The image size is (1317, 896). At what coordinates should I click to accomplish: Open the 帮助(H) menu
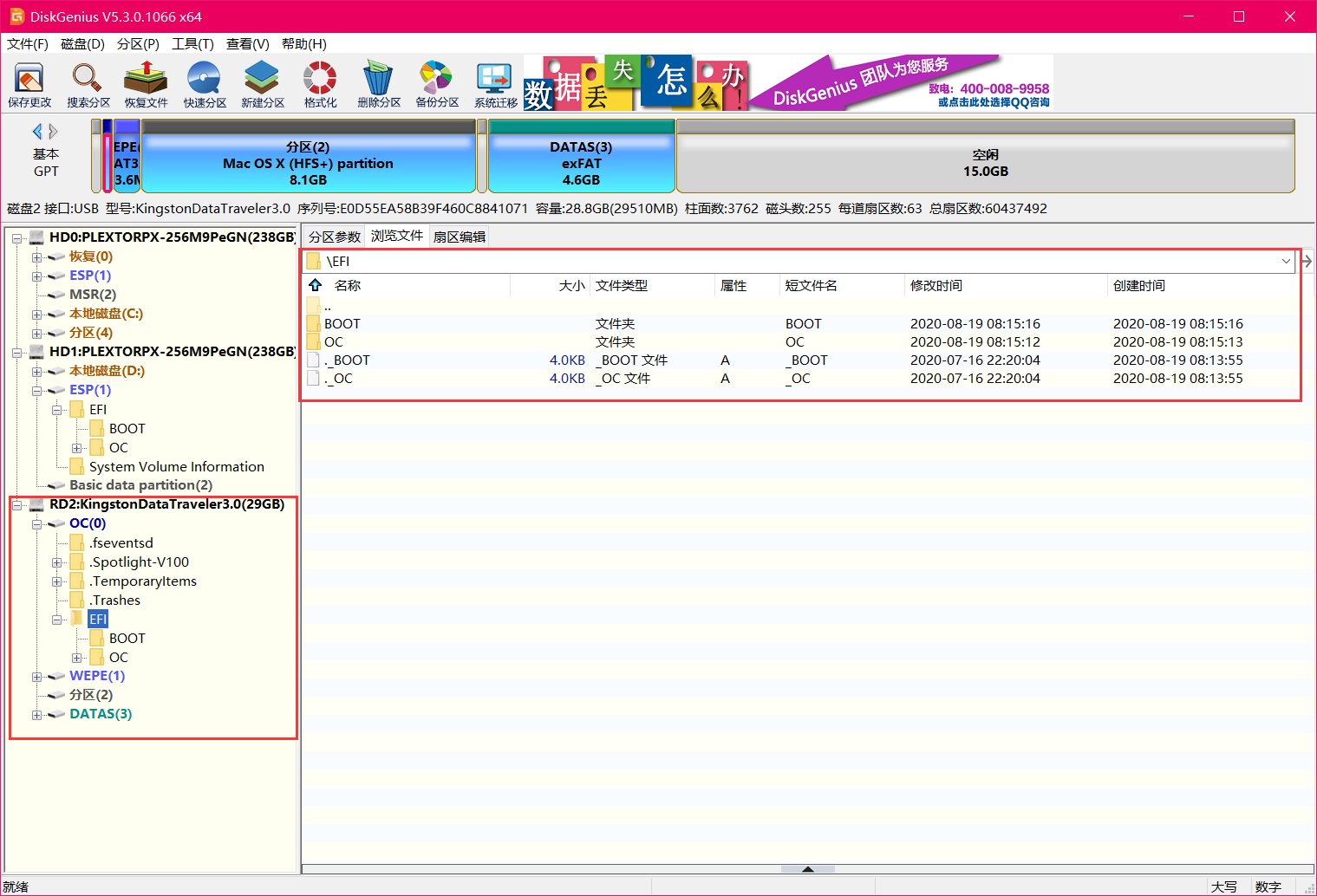click(304, 43)
